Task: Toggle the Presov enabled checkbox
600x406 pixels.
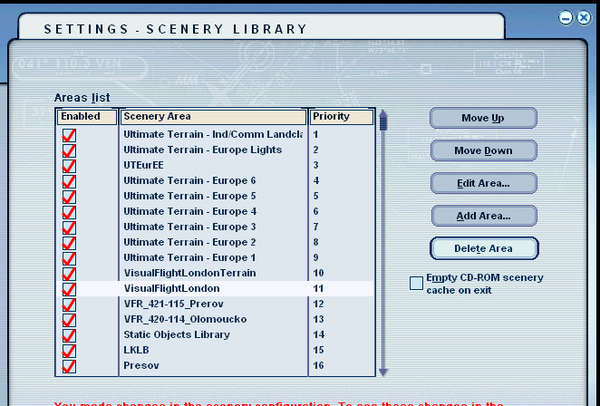Action: [69, 366]
